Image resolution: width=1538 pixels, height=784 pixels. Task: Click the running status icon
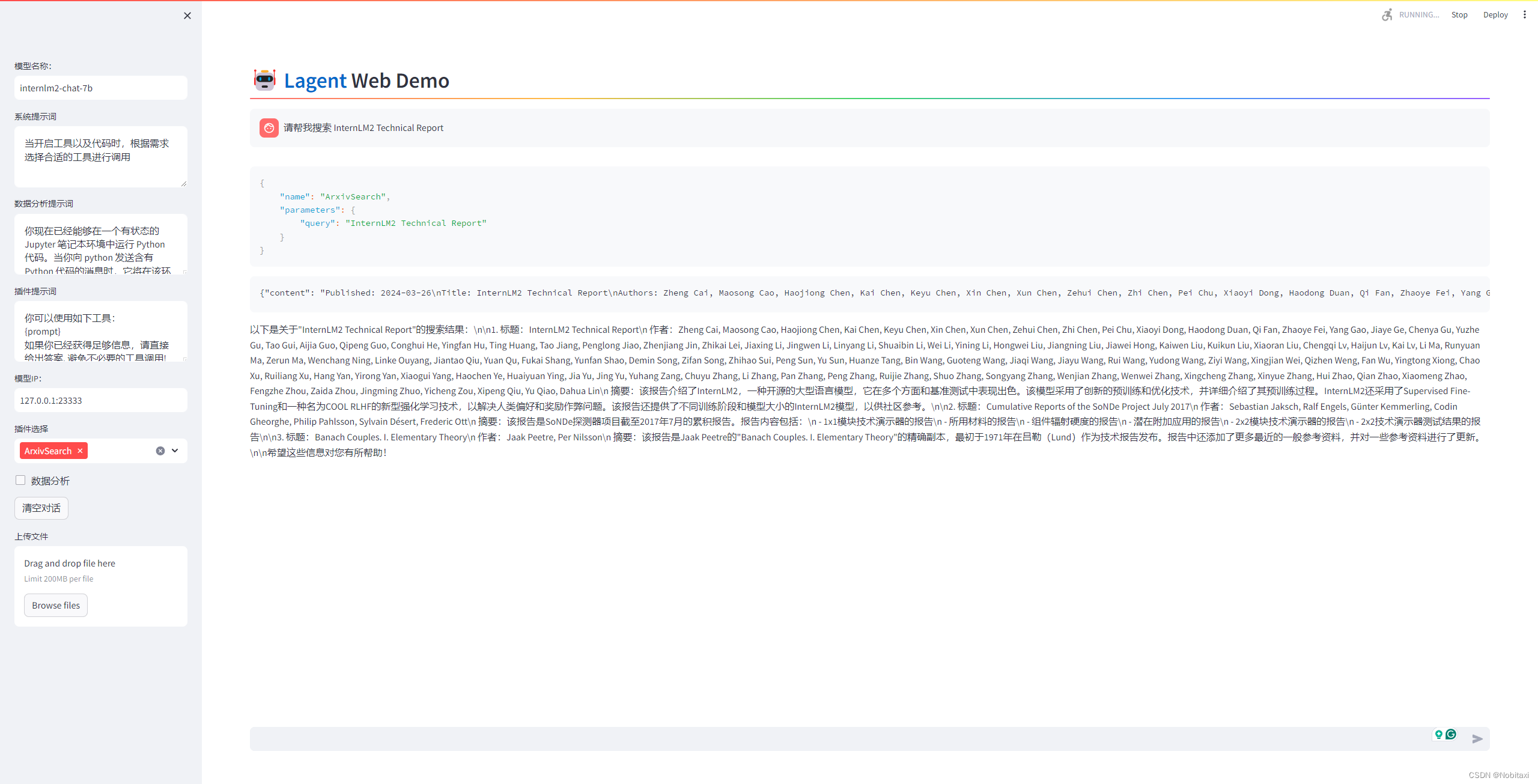(1387, 15)
